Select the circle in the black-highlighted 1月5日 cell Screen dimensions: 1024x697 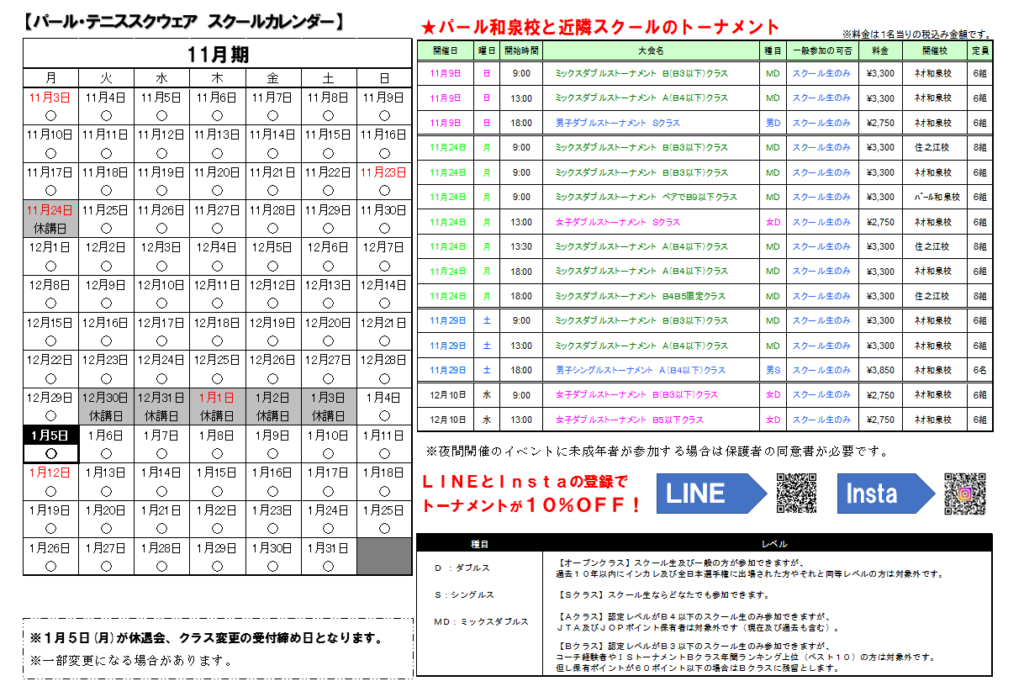[x=50, y=453]
